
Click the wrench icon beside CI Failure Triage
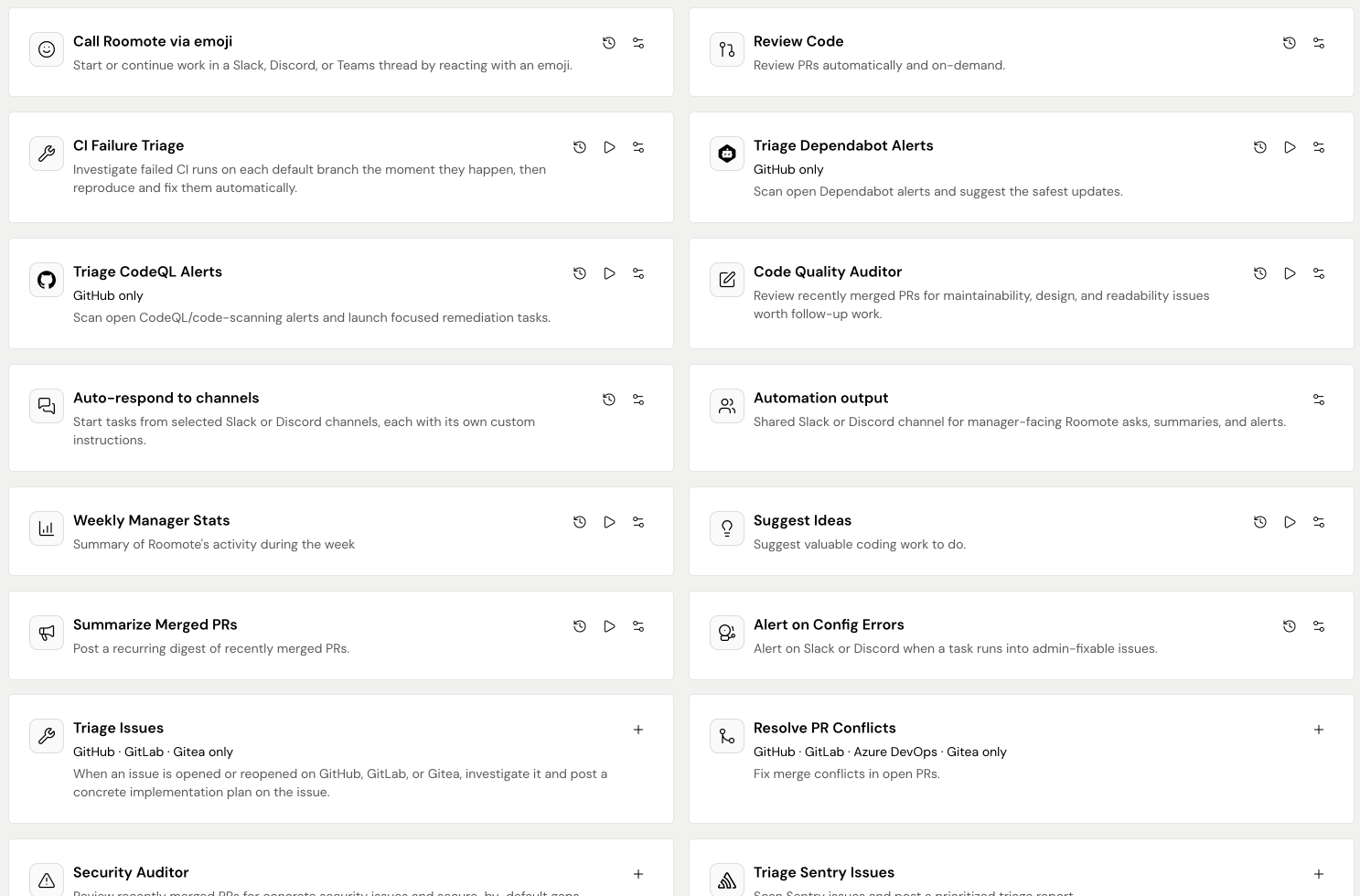click(47, 154)
